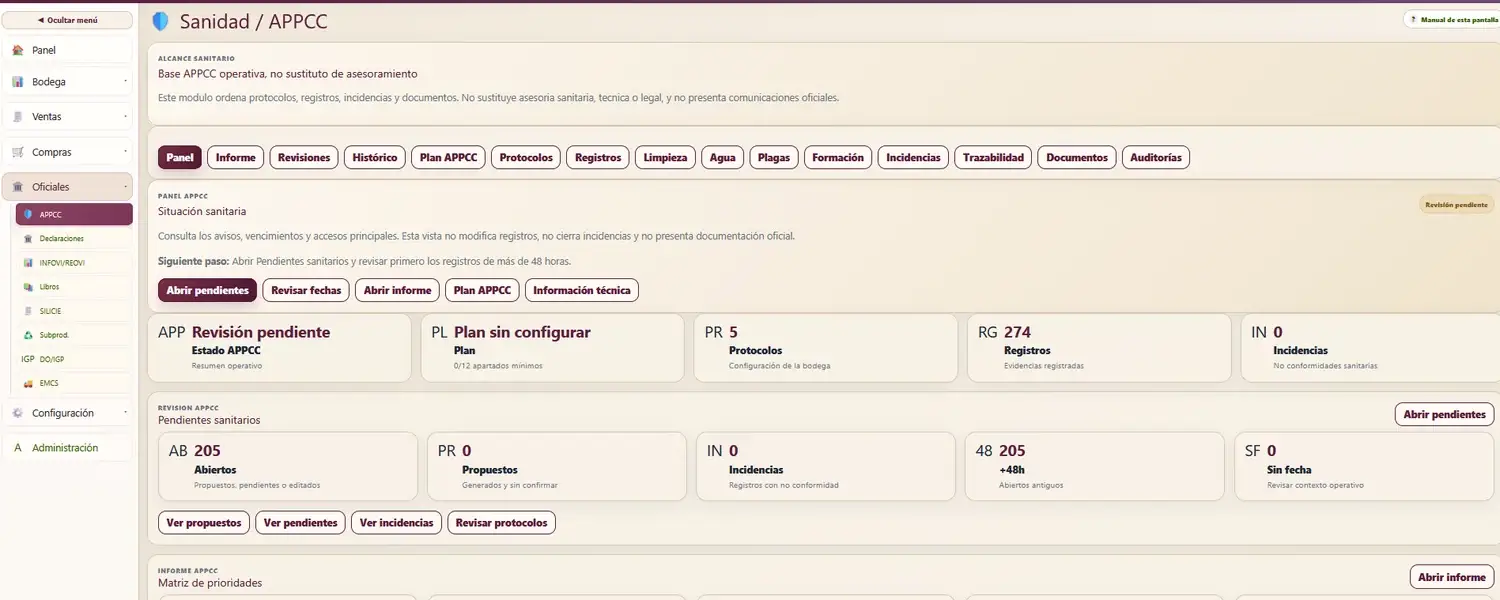Expand the Configuración menu arrow
1500x600 pixels.
coord(125,413)
